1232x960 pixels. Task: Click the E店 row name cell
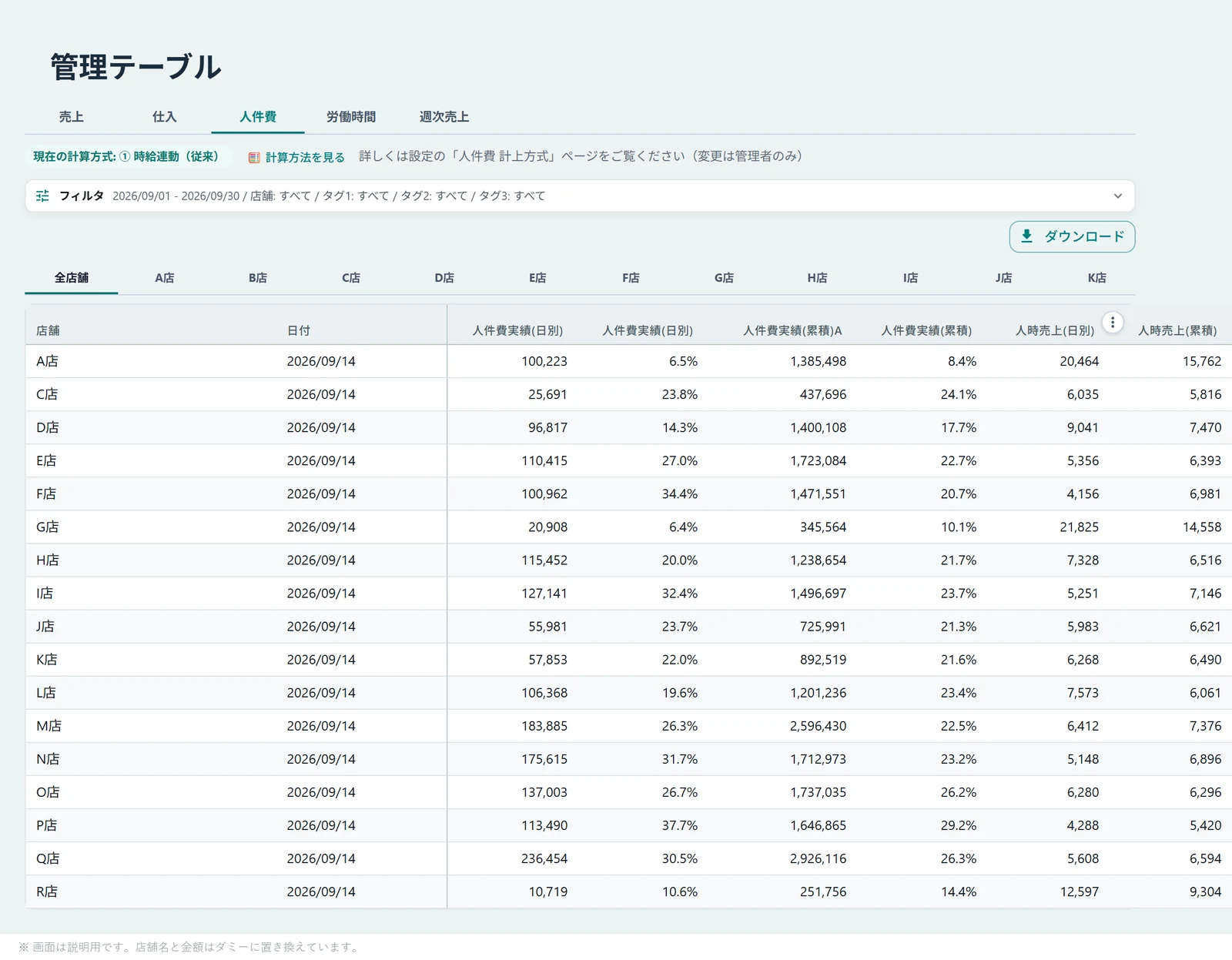click(x=46, y=460)
